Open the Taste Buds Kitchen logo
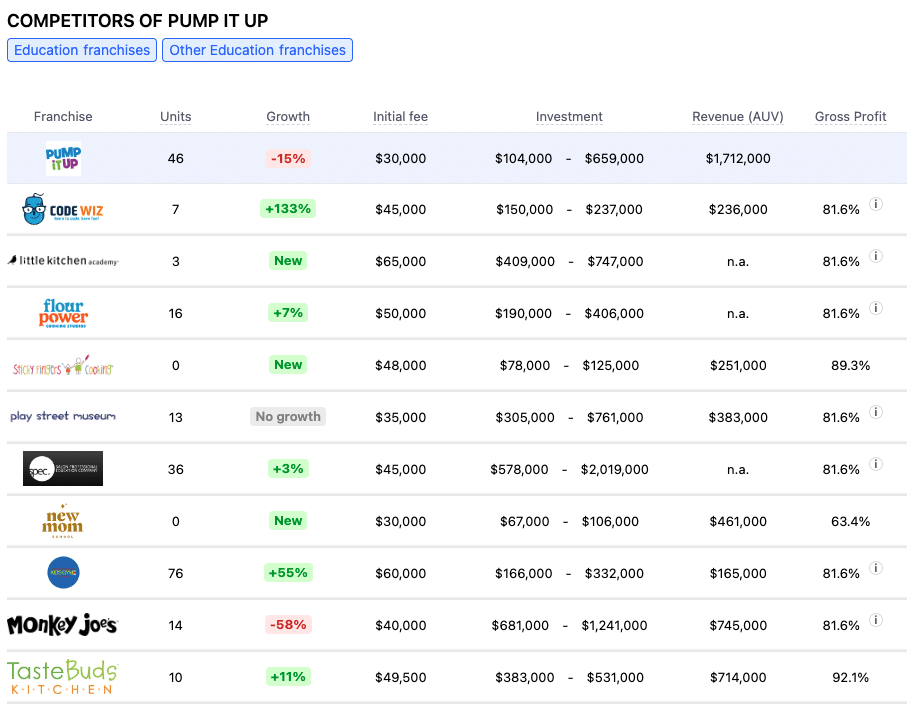This screenshot has width=913, height=723. 62,677
